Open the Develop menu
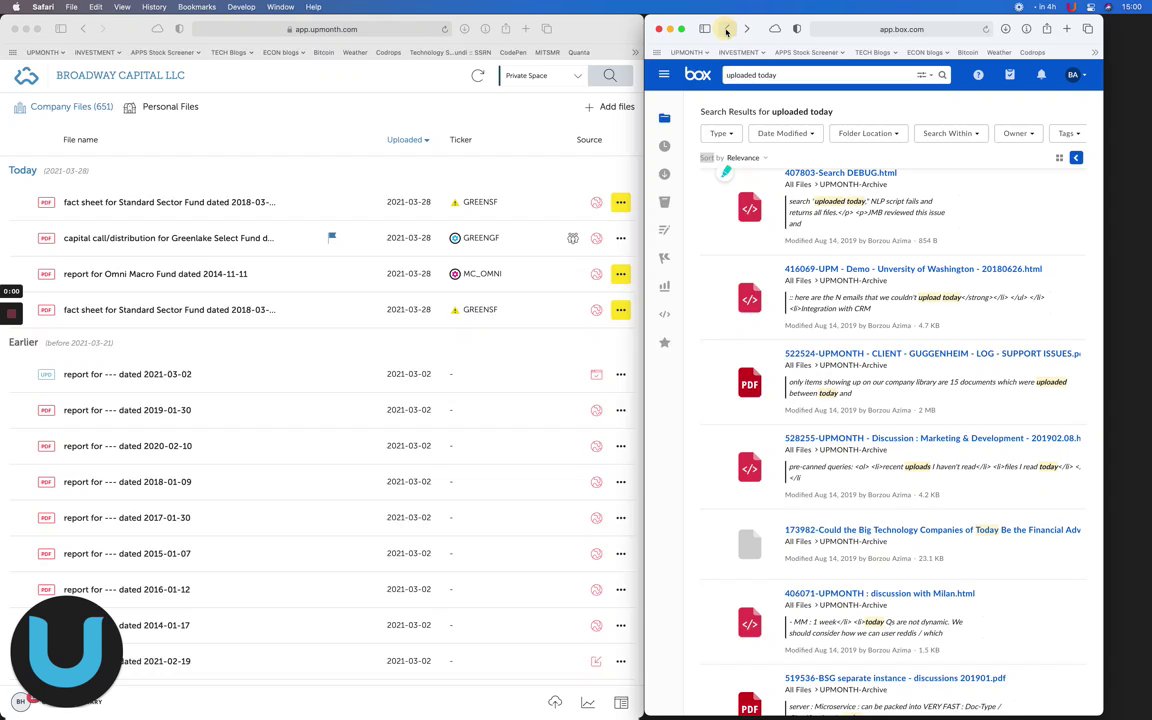The height and width of the screenshot is (720, 1152). click(x=241, y=7)
